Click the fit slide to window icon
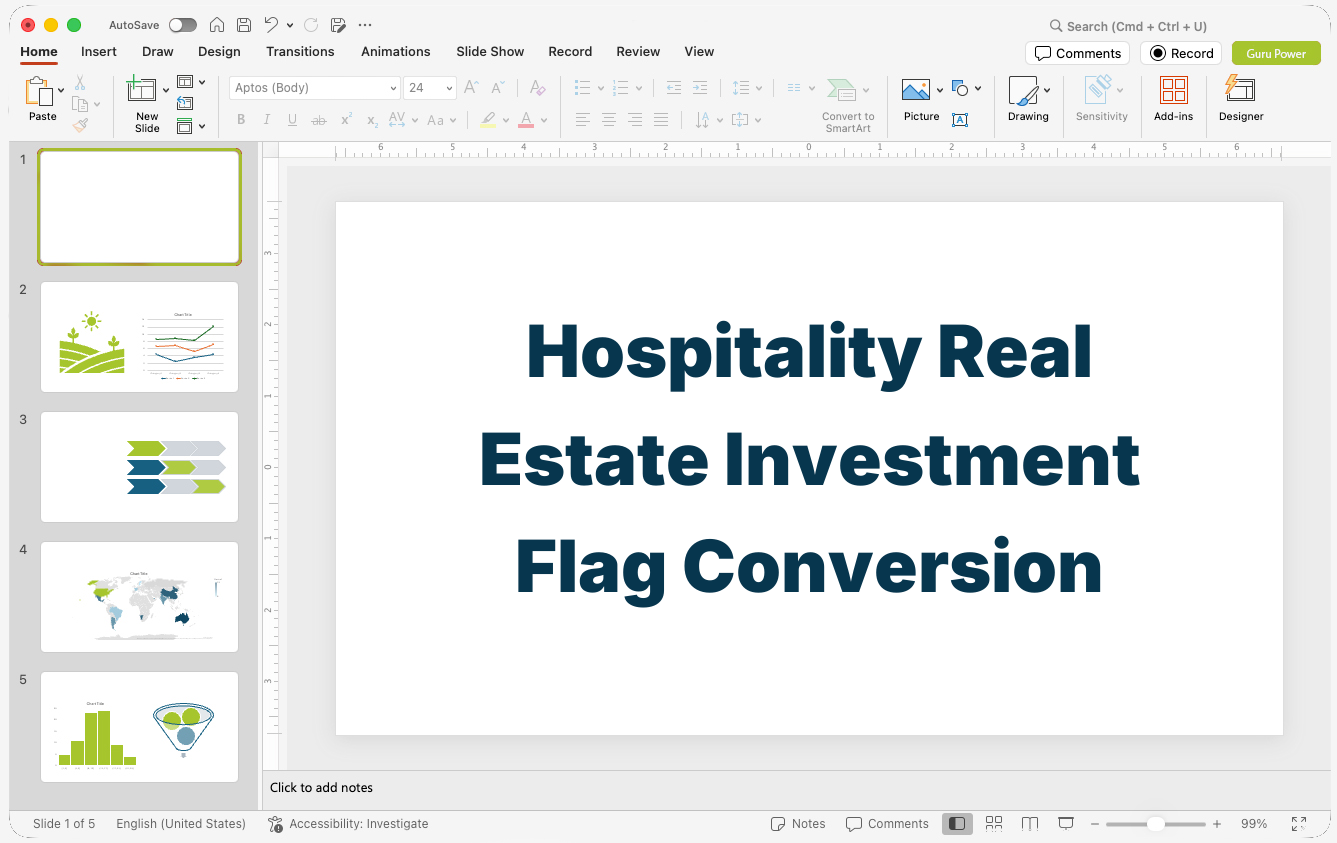The height and width of the screenshot is (843, 1337). (1298, 824)
